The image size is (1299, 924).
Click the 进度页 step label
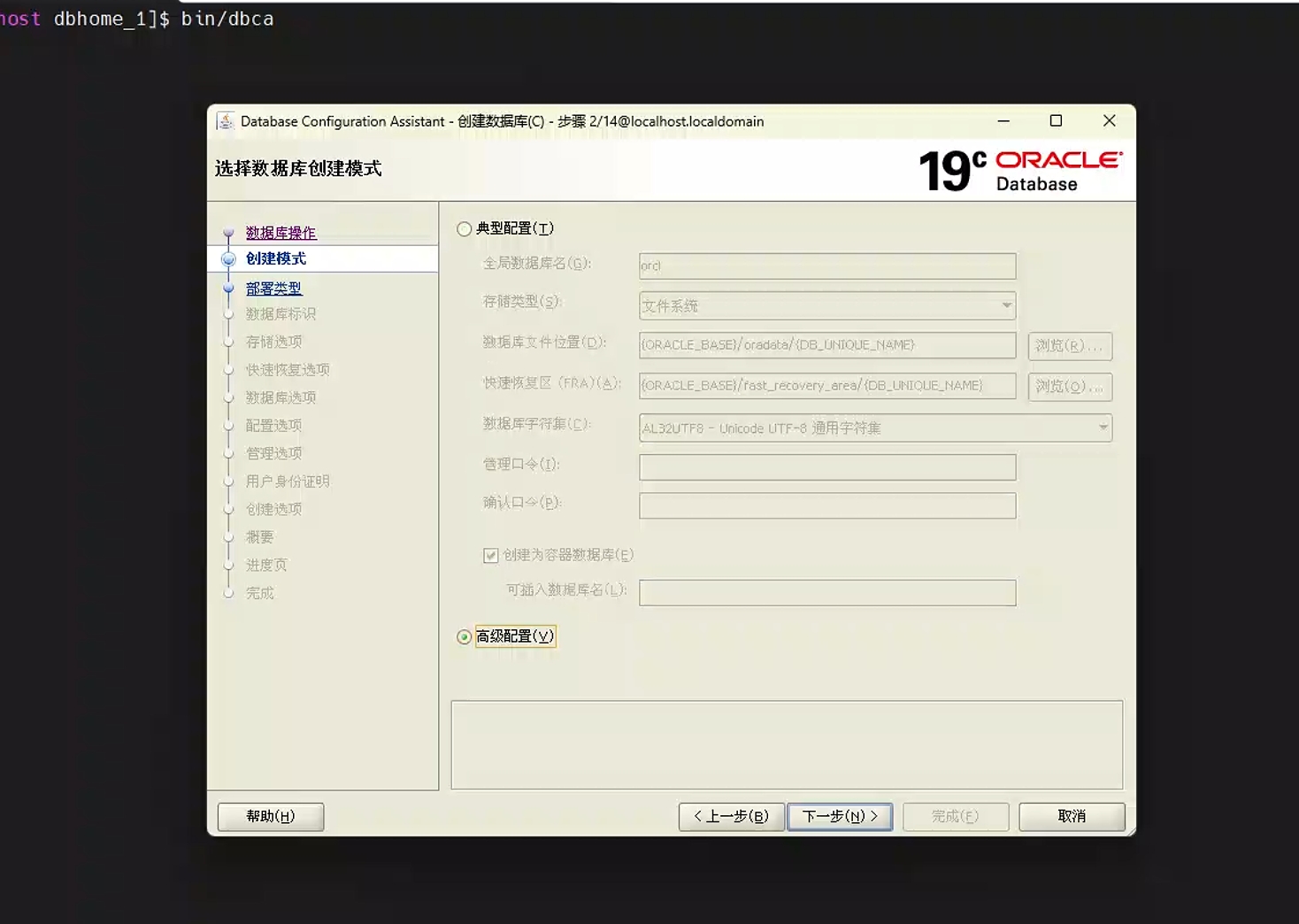266,566
